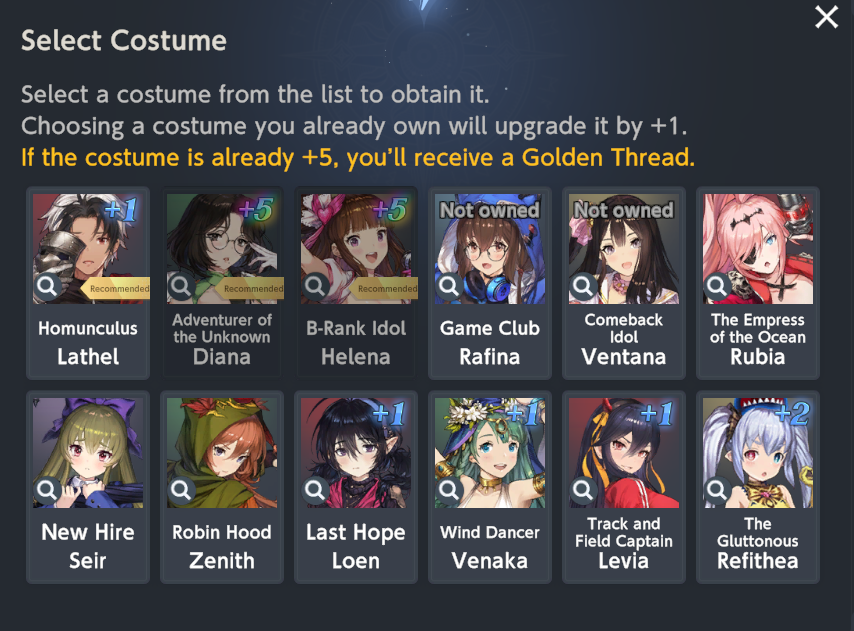Click the magnifier on Adventurer of the Unknown Diana
The width and height of the screenshot is (854, 631).
coord(181,286)
